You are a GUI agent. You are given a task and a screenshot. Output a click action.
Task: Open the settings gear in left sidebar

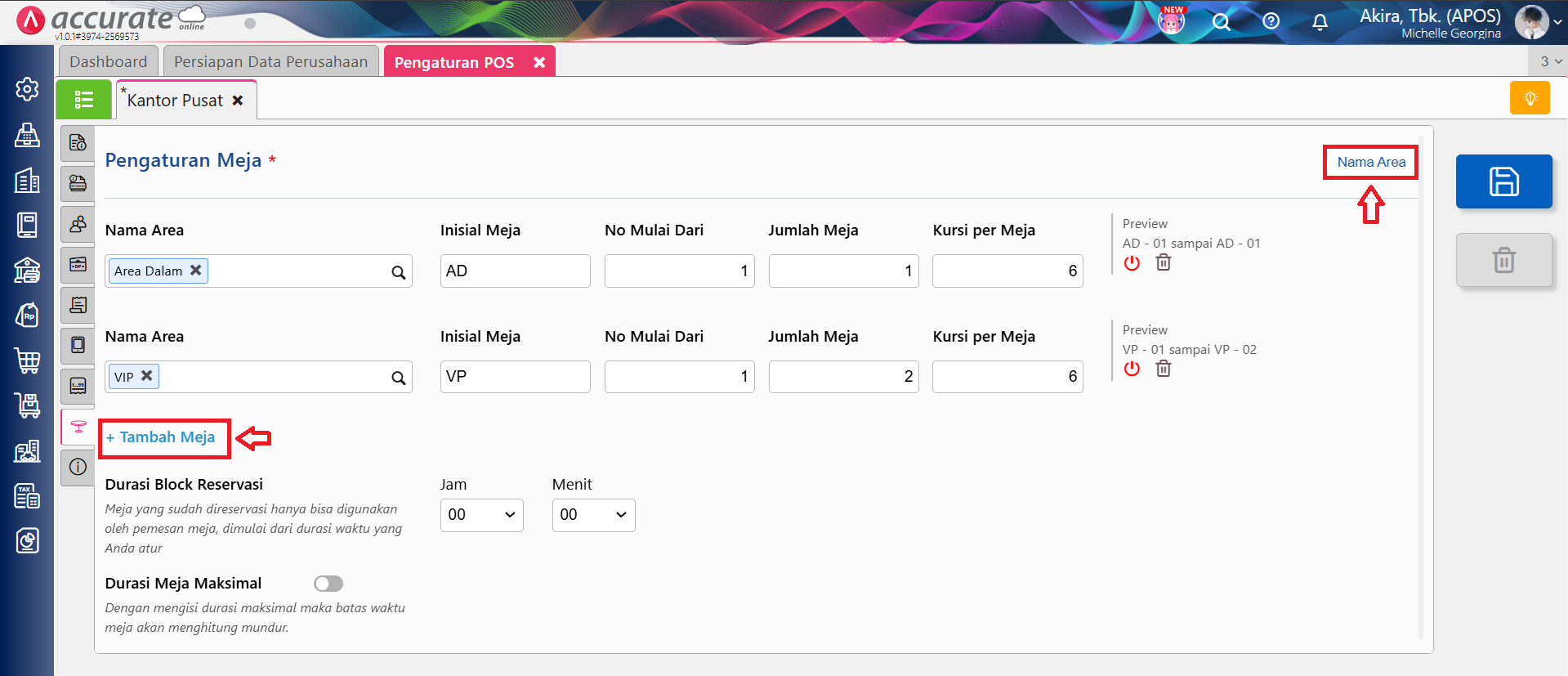[x=27, y=89]
